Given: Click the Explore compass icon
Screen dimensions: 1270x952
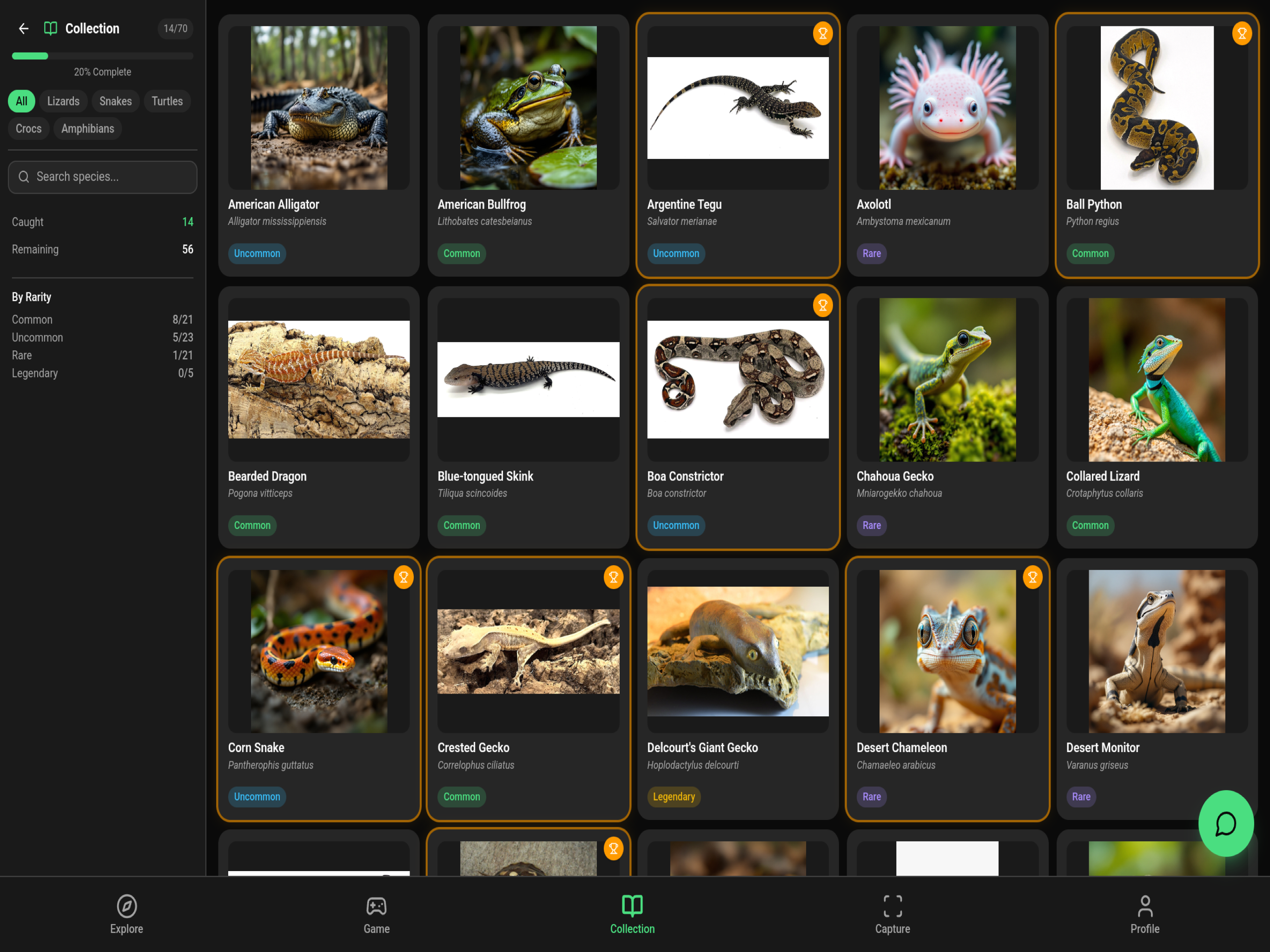Looking at the screenshot, I should coord(126,906).
